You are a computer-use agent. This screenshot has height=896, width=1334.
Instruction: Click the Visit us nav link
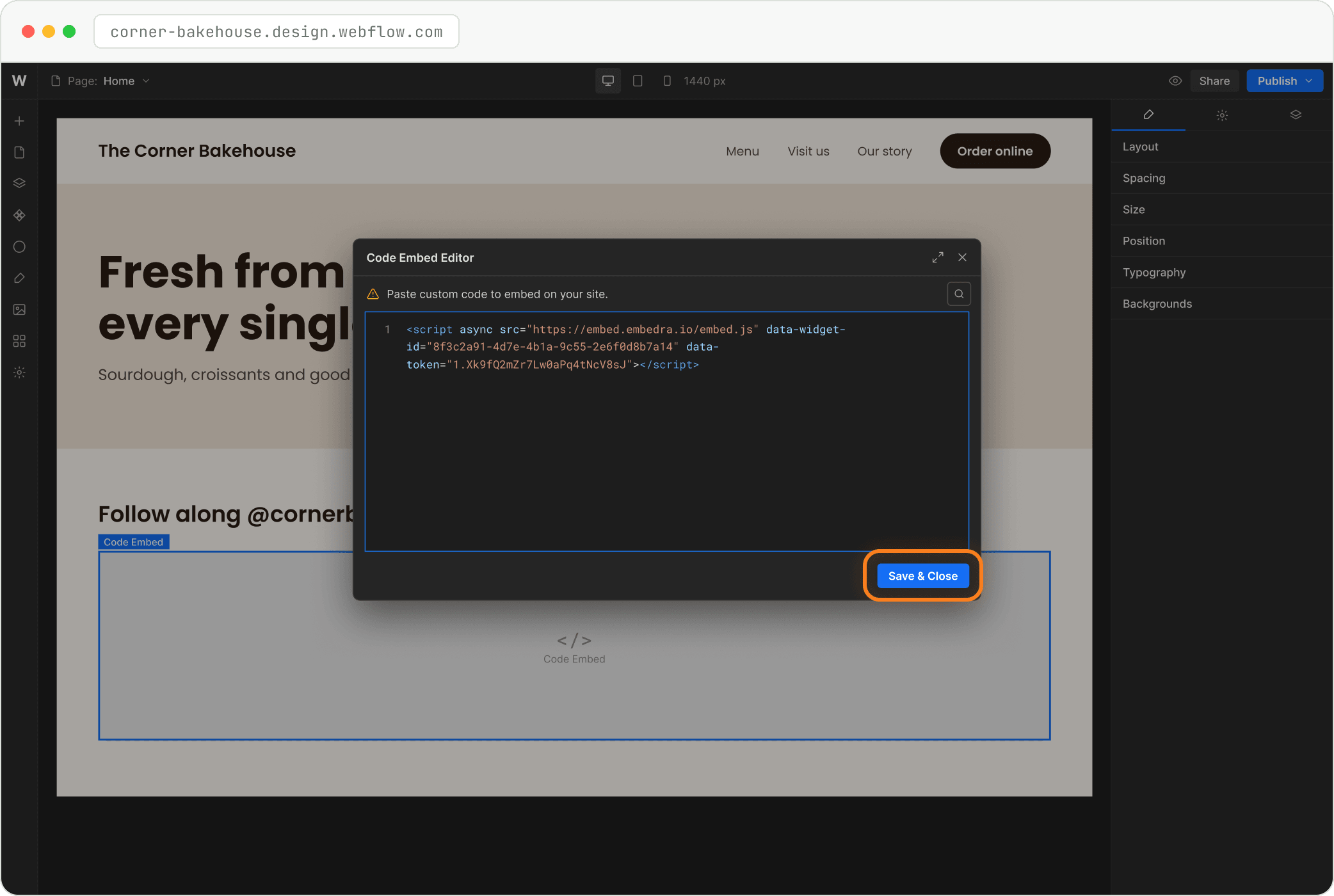[808, 151]
